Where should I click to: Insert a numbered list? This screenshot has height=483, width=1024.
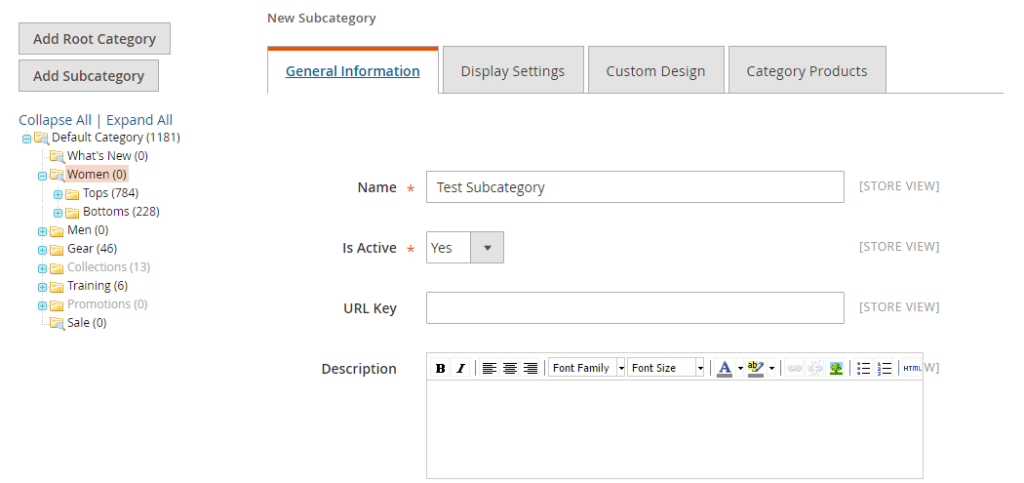click(884, 368)
